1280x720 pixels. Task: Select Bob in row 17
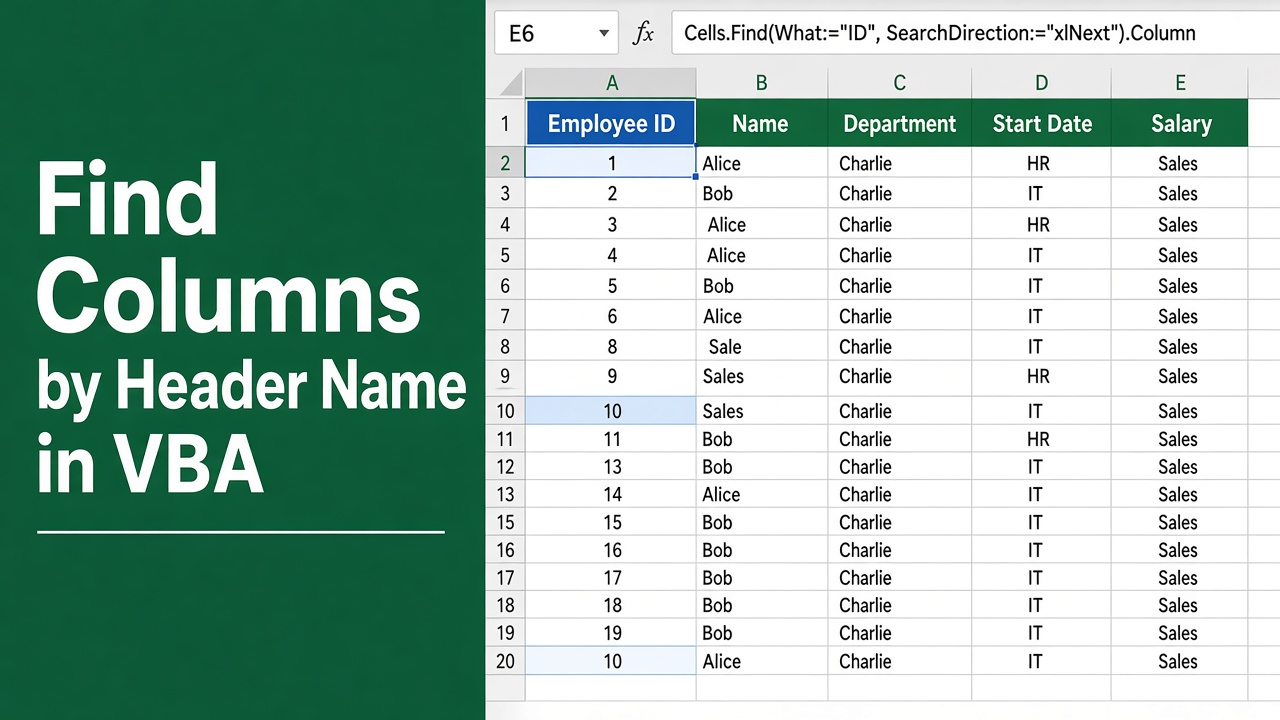[761, 578]
